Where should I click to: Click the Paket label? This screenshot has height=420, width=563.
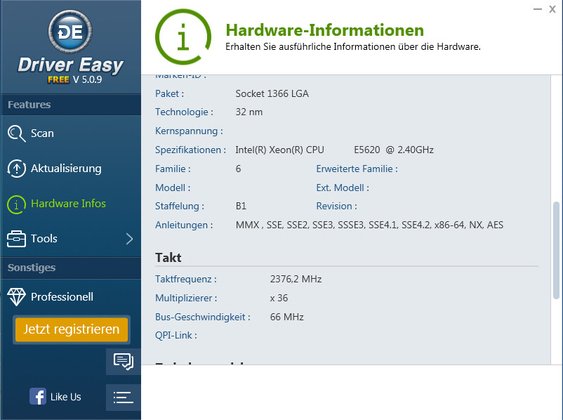pyautogui.click(x=169, y=94)
